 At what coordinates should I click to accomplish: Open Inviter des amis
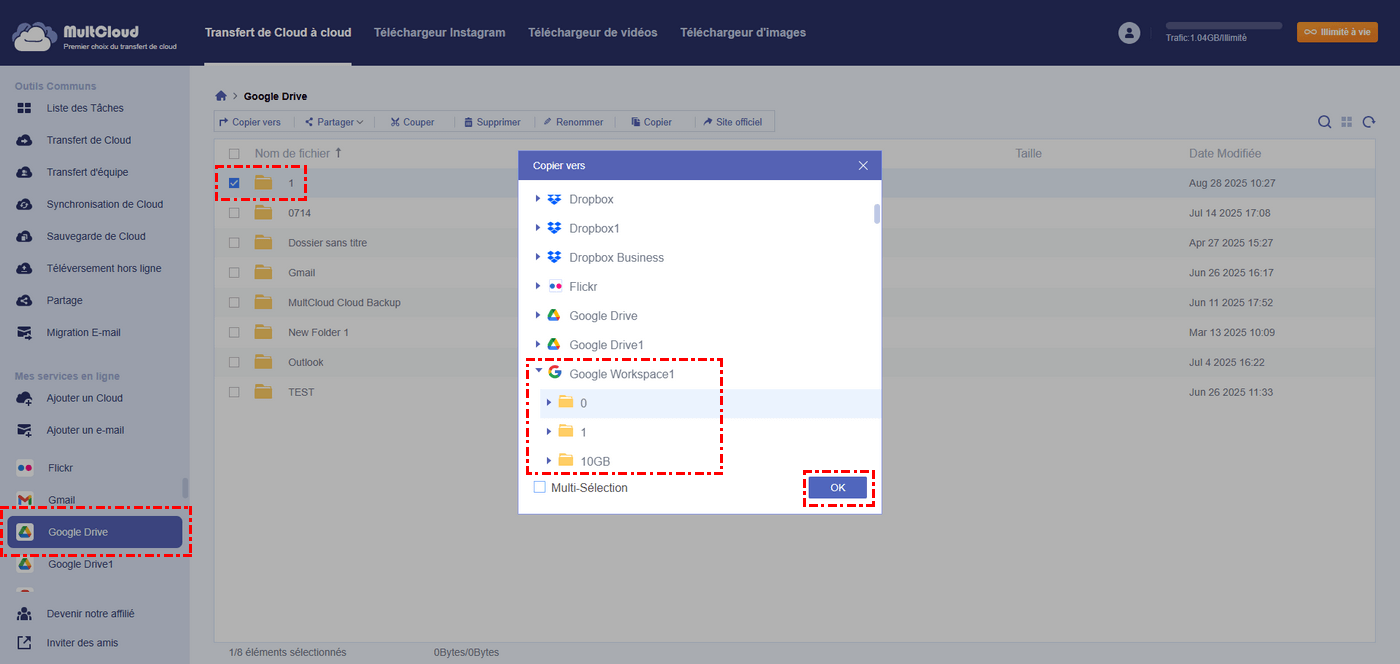[82, 643]
